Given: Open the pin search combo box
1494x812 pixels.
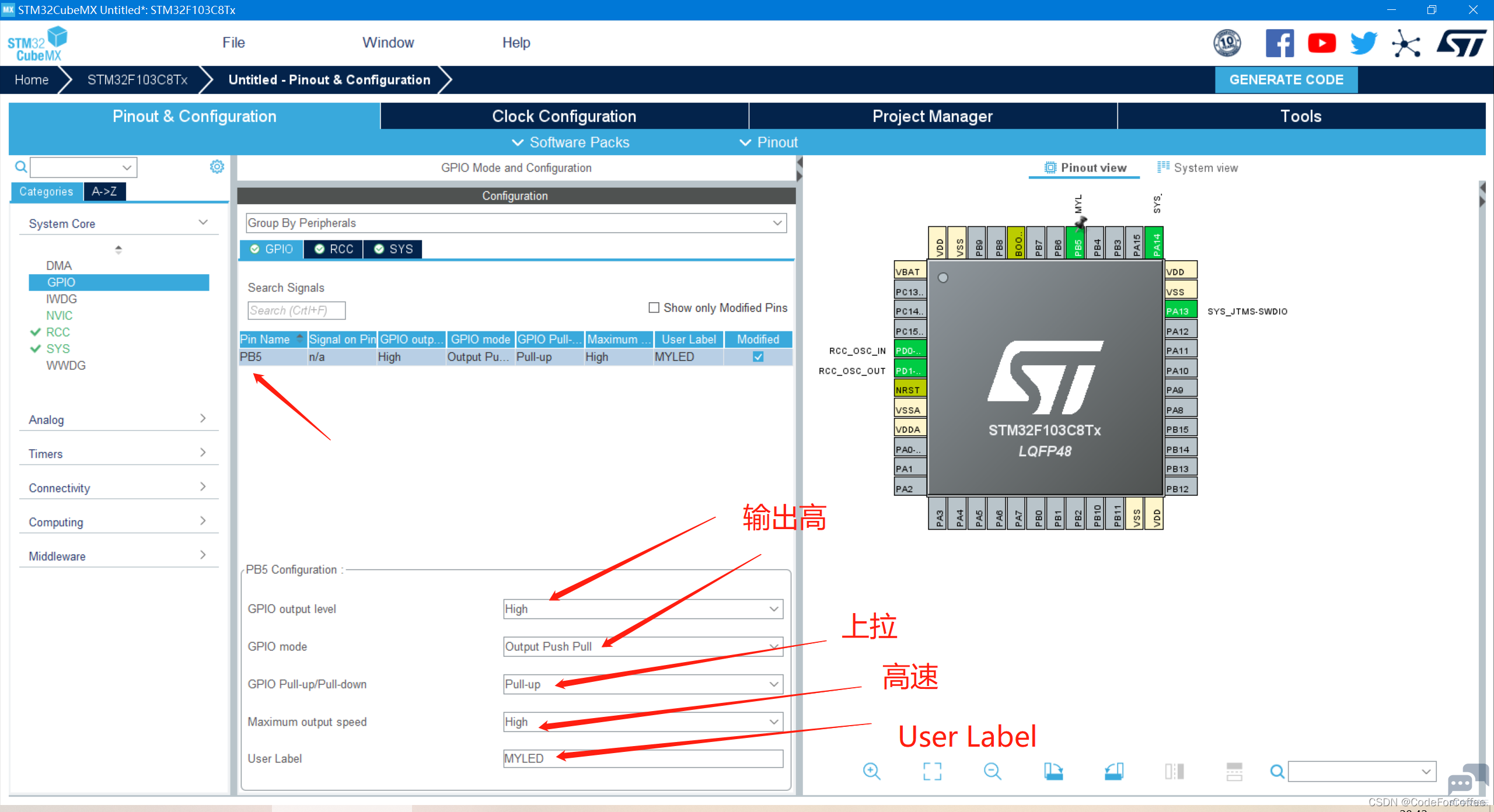Looking at the screenshot, I should point(1362,771).
